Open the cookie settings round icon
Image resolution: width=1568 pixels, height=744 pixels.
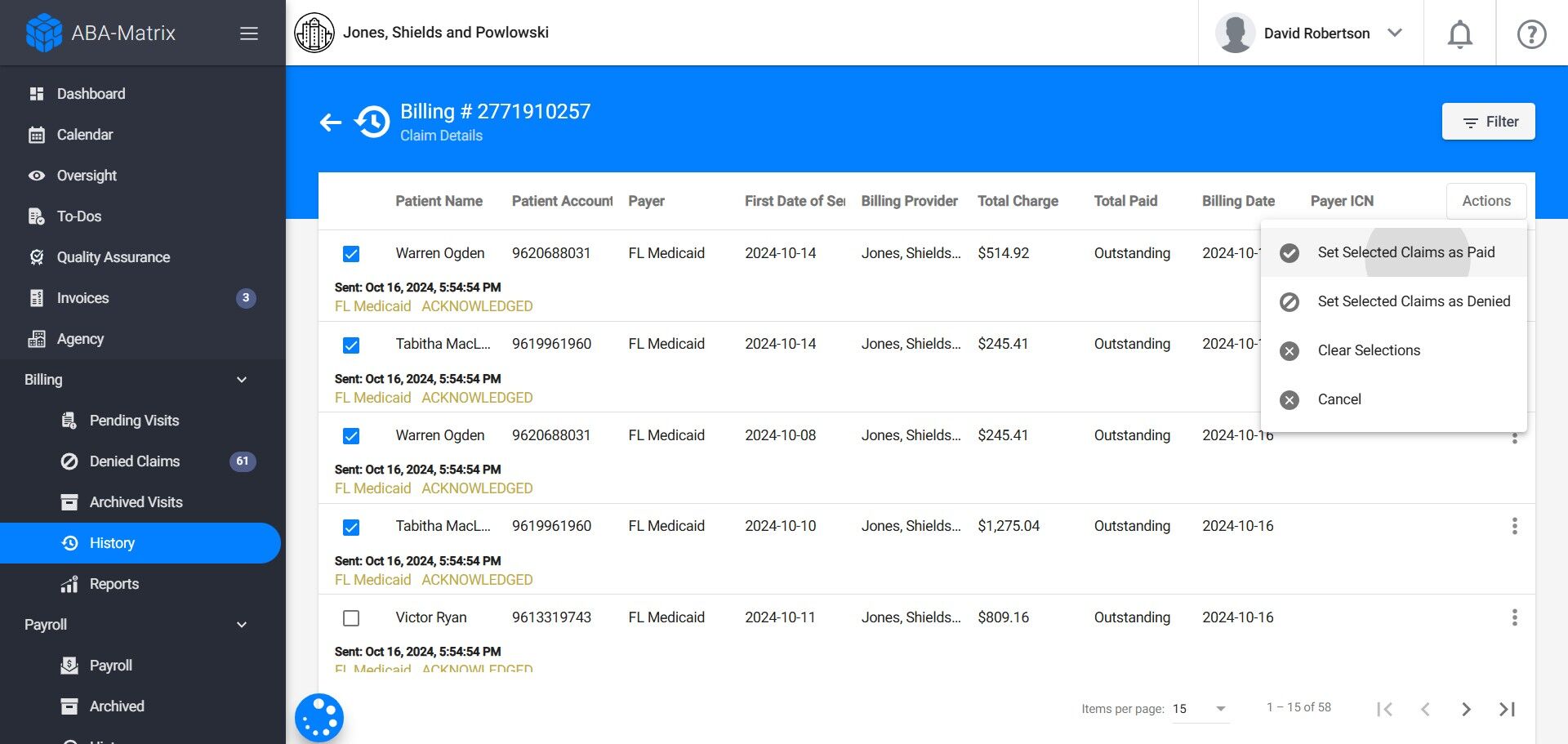(x=319, y=718)
